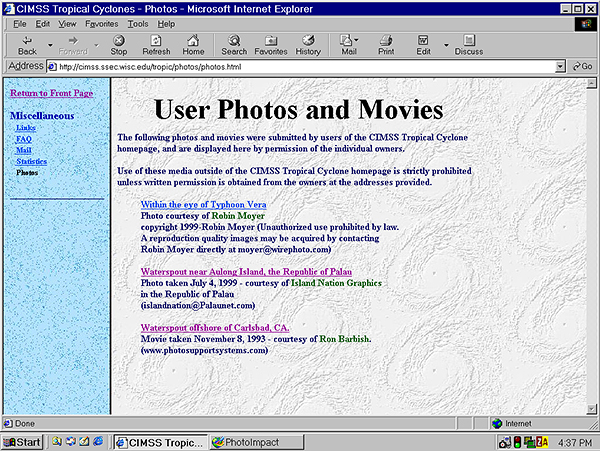Click the page scrollbar down arrow
This screenshot has height=451, width=600.
tap(592, 409)
